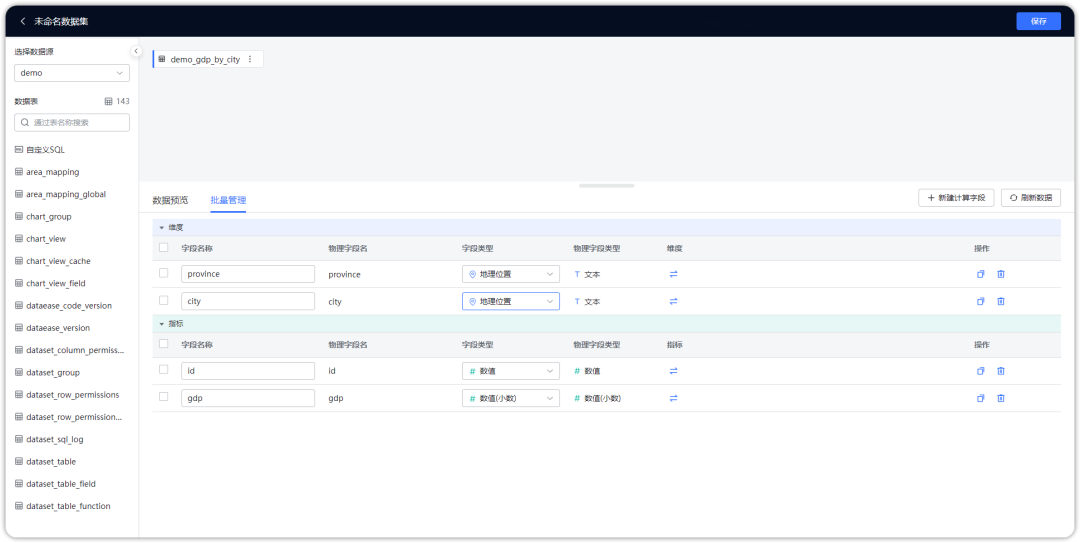
Task: Delete the city field using the trash icon
Action: point(1000,301)
